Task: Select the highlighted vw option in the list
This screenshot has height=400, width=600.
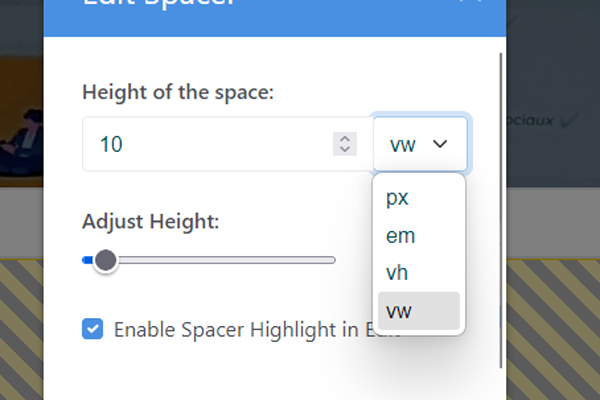Action: [419, 310]
